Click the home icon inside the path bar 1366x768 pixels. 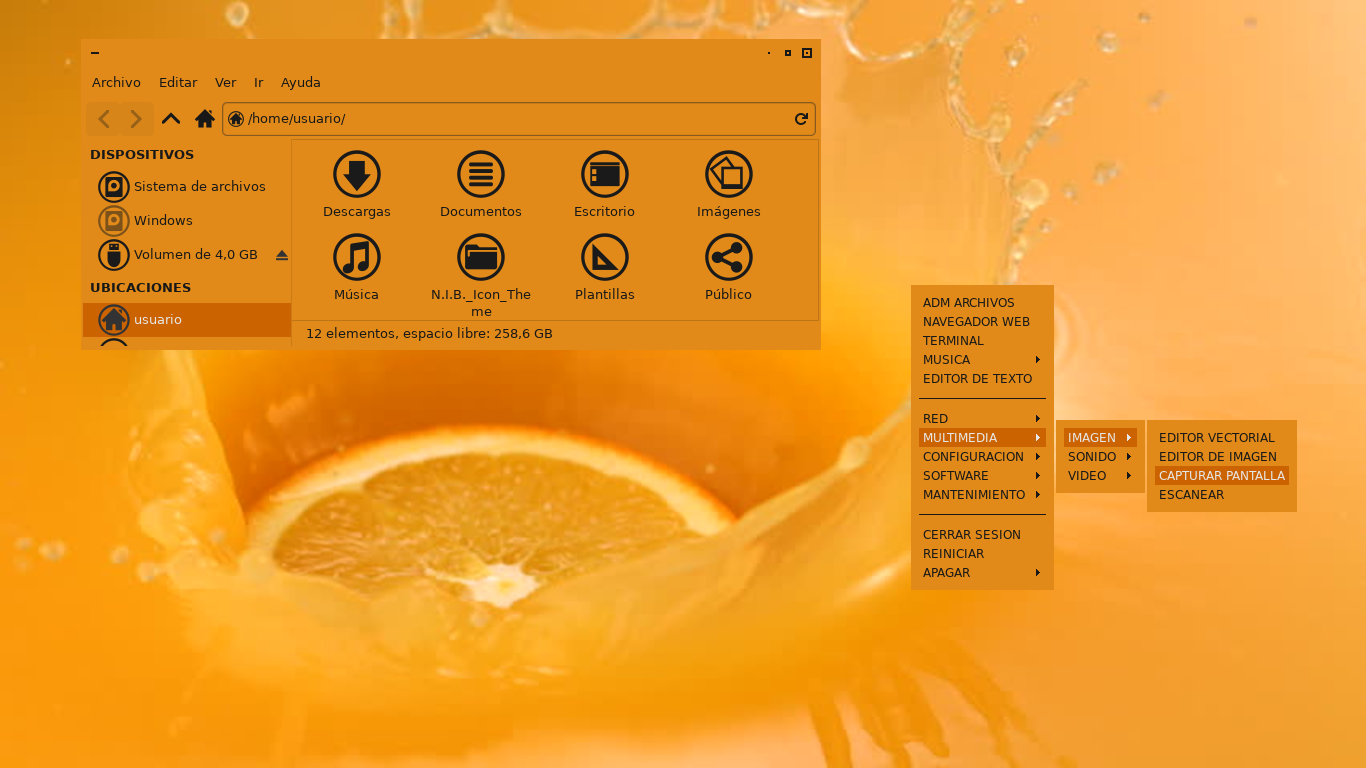(236, 119)
